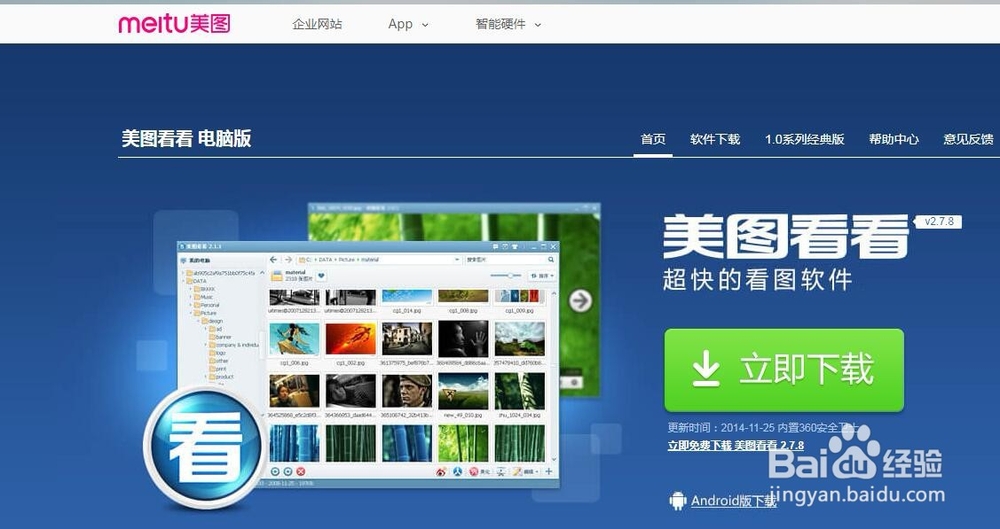Click the 美化 beautify icon
Viewport: 1000px width, 529px height.
pos(479,472)
